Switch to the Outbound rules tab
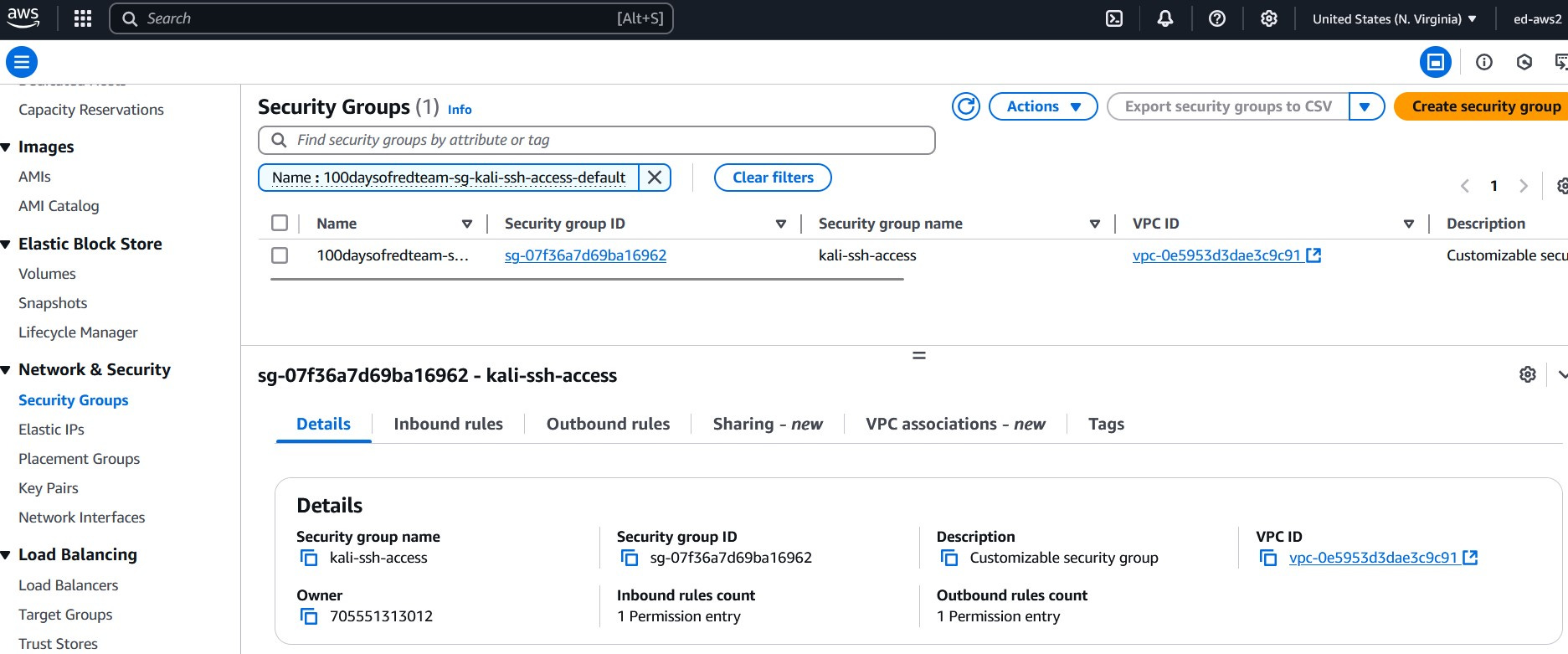Image resolution: width=1568 pixels, height=654 pixels. point(608,424)
